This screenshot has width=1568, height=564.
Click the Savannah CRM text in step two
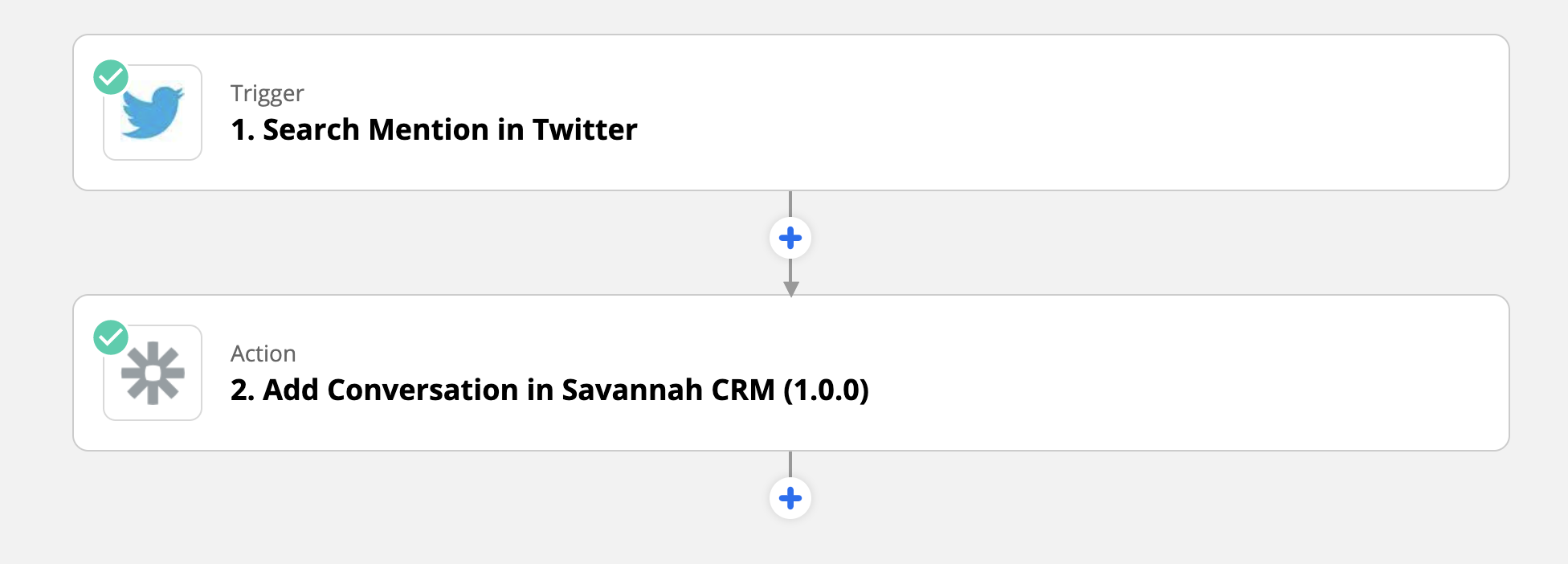point(668,390)
